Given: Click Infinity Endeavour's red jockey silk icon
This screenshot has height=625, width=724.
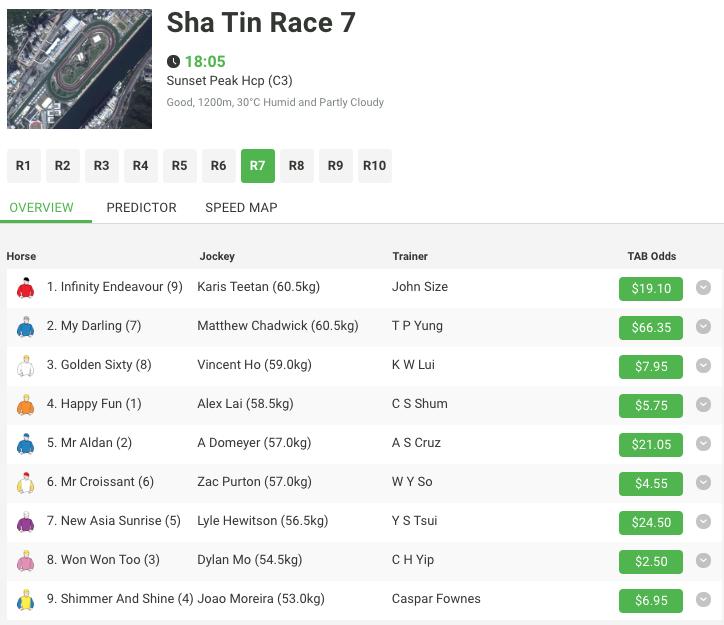Looking at the screenshot, I should (25, 288).
